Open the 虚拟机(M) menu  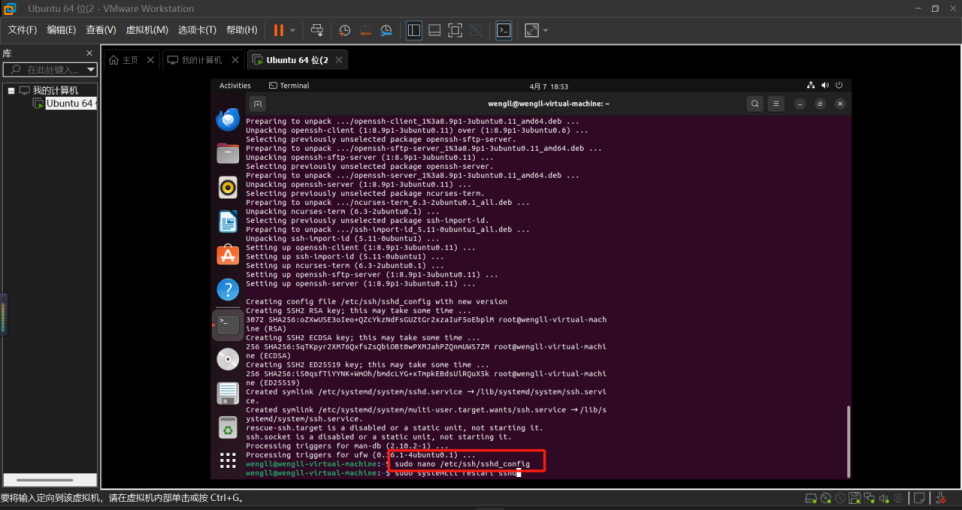point(147,30)
